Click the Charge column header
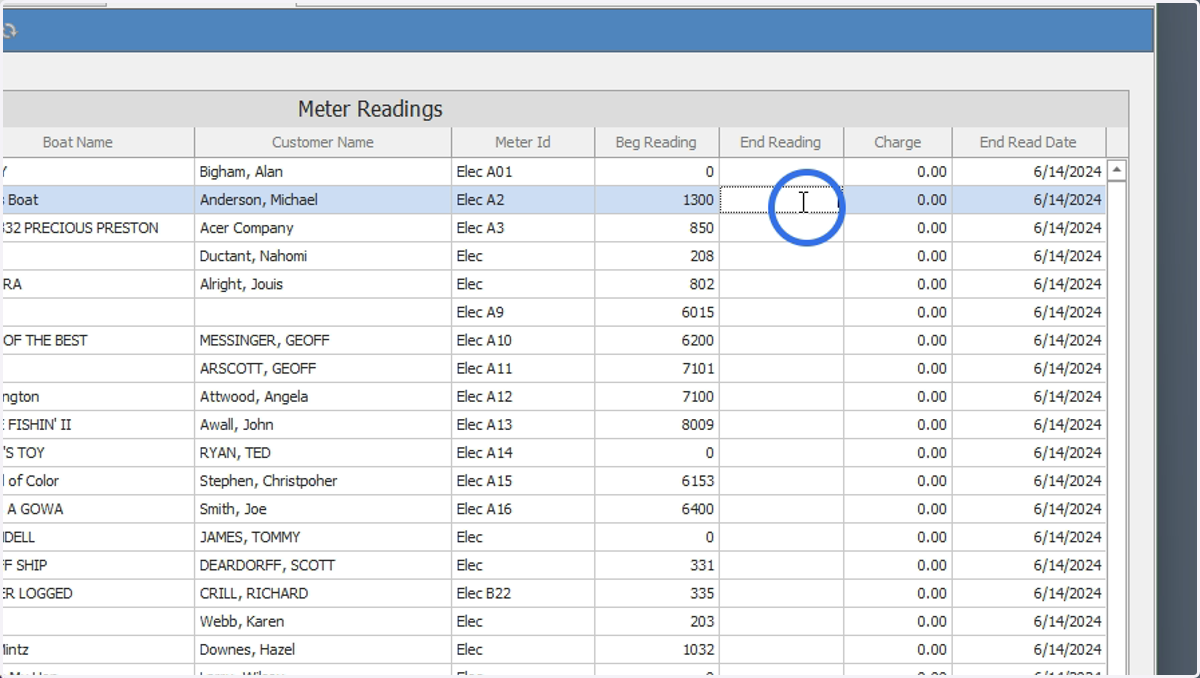Screen dimensions: 1200x678 tap(898, 142)
